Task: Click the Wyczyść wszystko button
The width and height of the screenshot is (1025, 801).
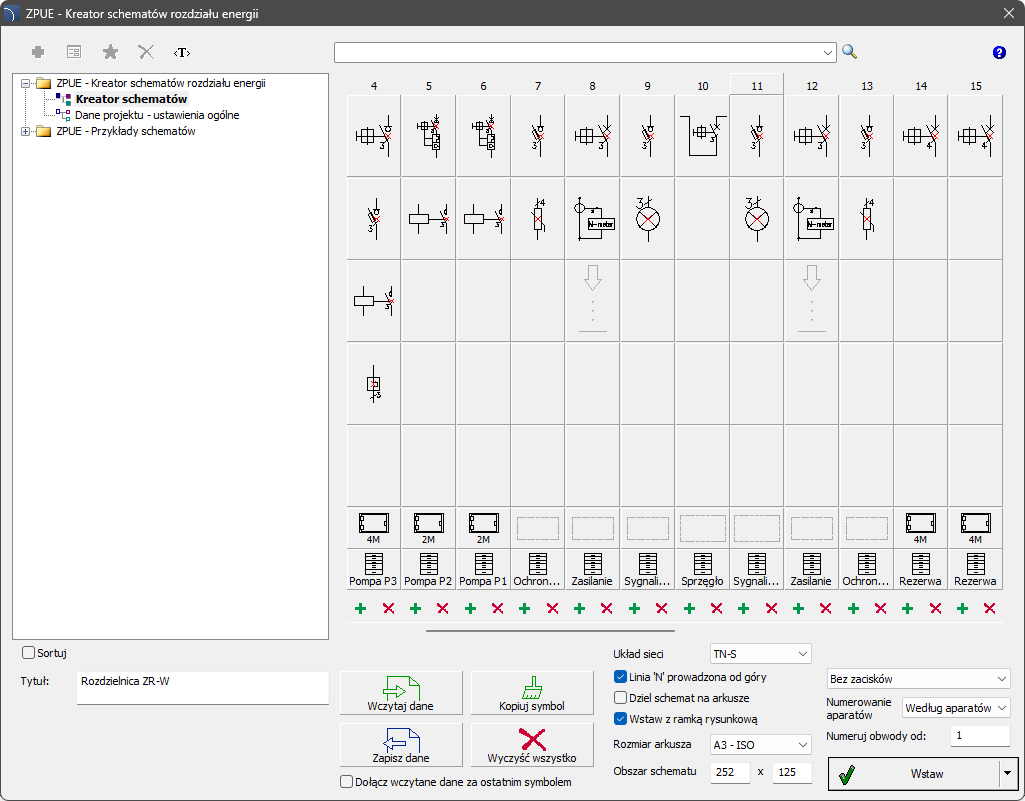Action: 531,743
